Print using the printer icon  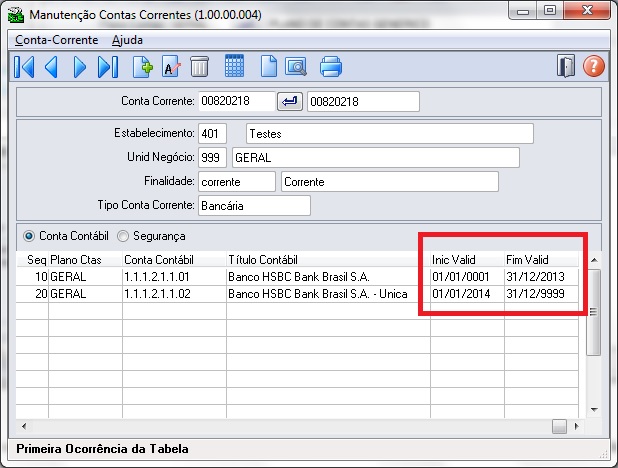coord(331,66)
